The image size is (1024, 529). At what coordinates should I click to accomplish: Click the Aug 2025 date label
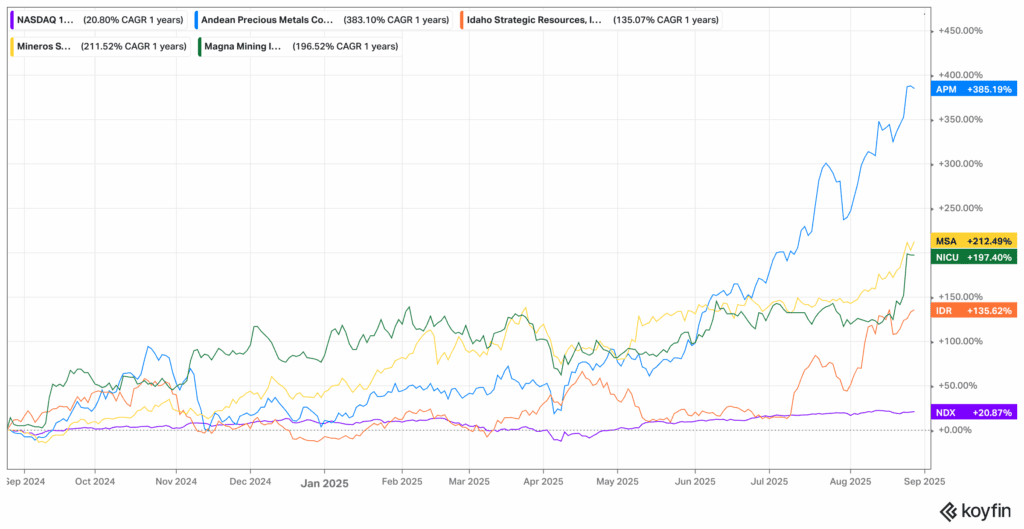(x=850, y=483)
